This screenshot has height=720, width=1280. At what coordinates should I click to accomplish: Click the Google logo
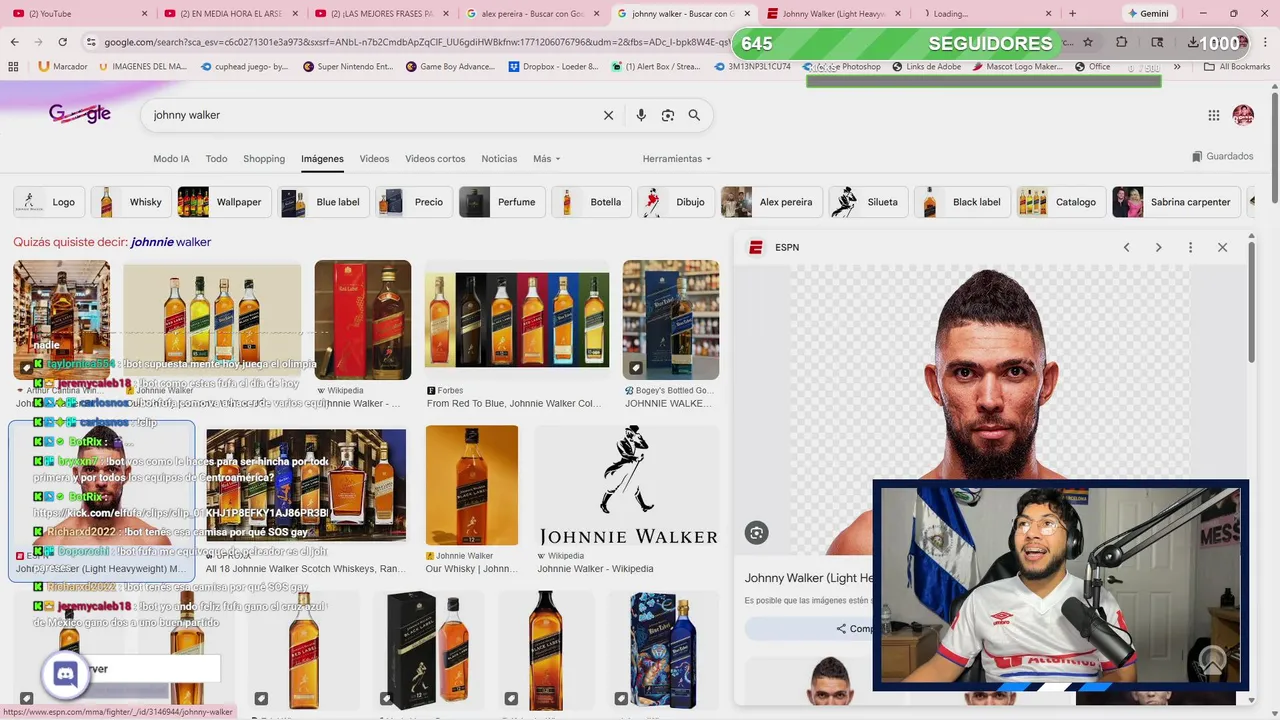(x=80, y=114)
